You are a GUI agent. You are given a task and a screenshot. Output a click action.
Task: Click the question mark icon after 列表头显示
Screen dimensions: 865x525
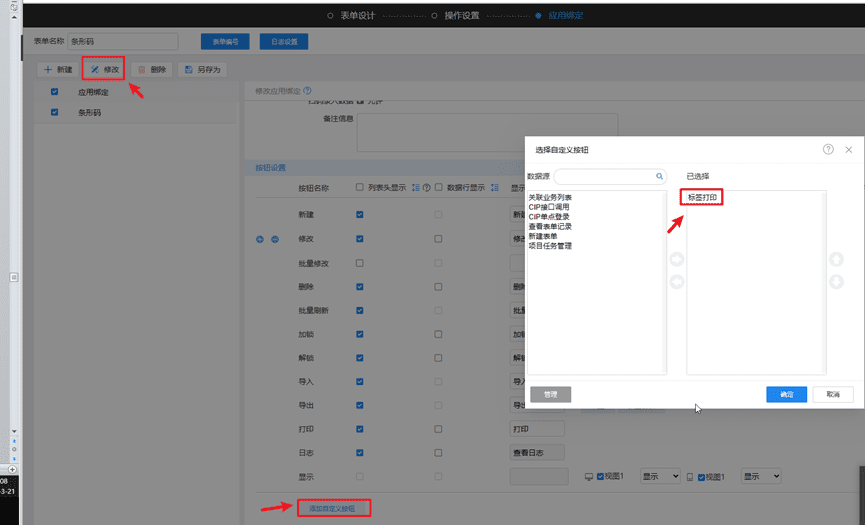click(426, 188)
